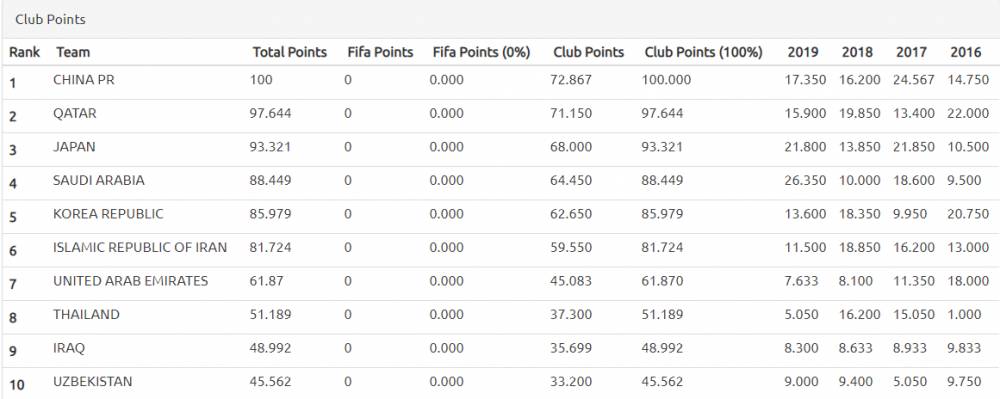Select the CHINA PR team row

pyautogui.click(x=500, y=82)
